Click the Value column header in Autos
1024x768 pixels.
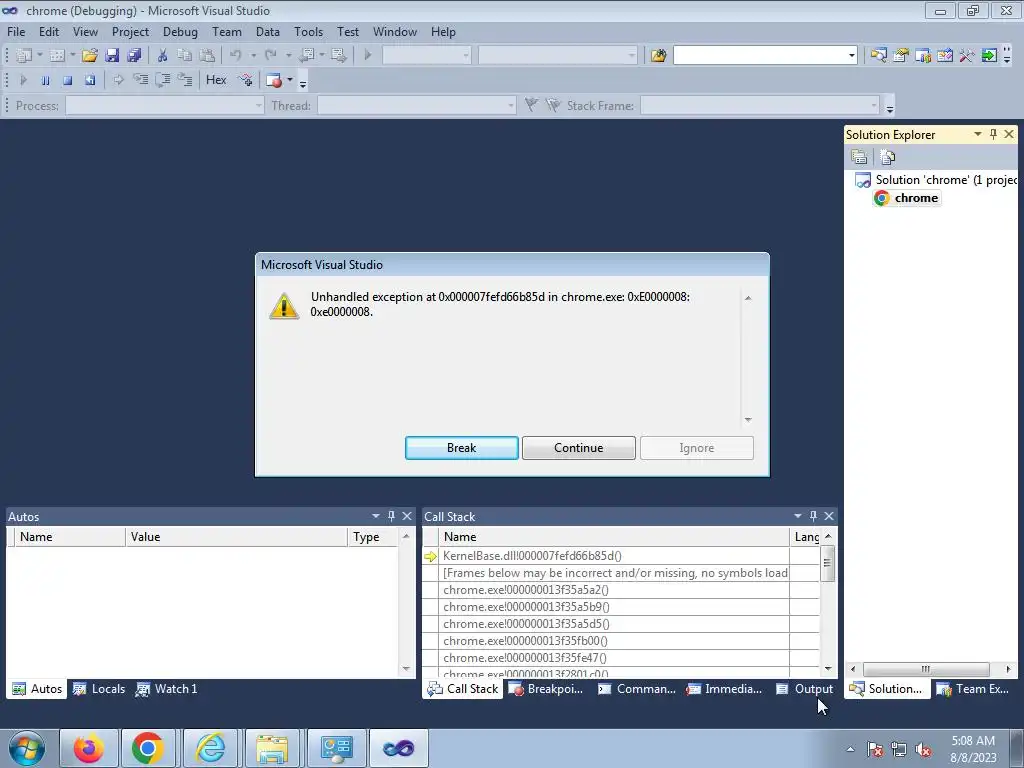coord(236,537)
